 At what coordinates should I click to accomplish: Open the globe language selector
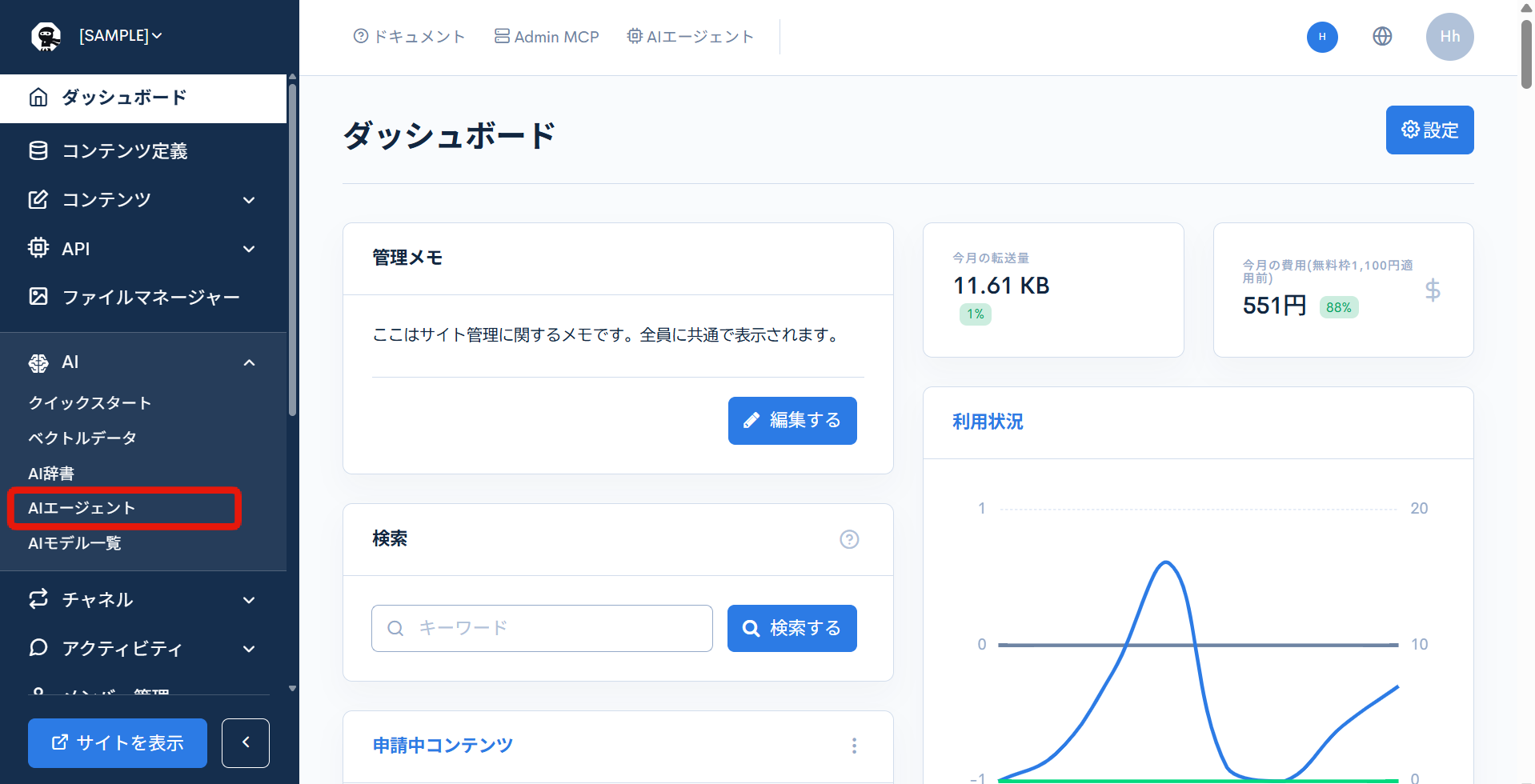click(1382, 37)
